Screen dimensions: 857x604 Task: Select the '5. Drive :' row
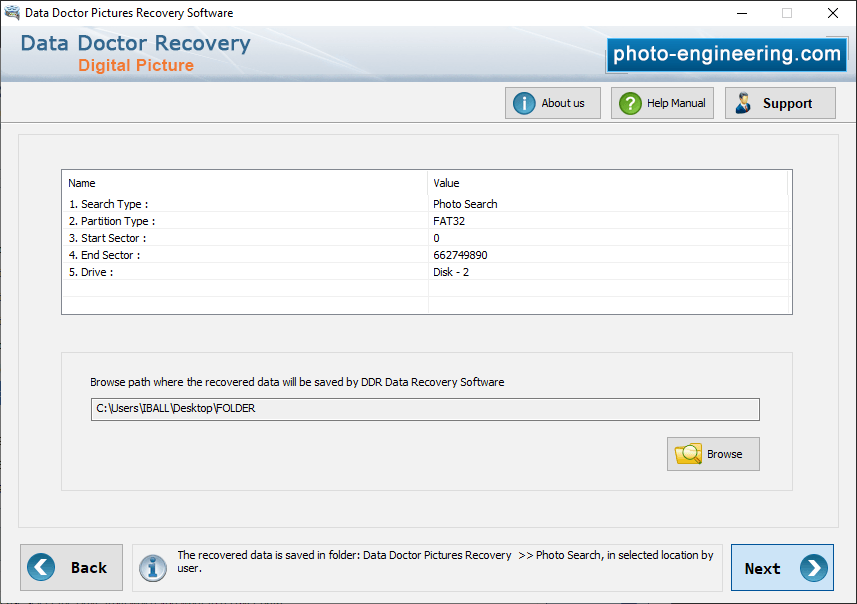tap(426, 272)
